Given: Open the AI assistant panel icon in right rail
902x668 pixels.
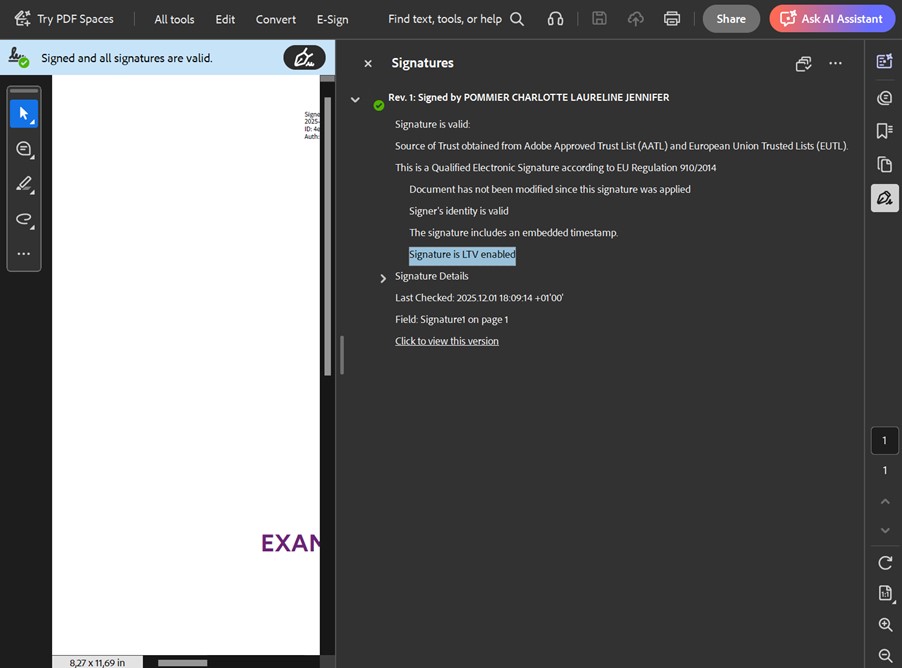Looking at the screenshot, I should pos(884,62).
